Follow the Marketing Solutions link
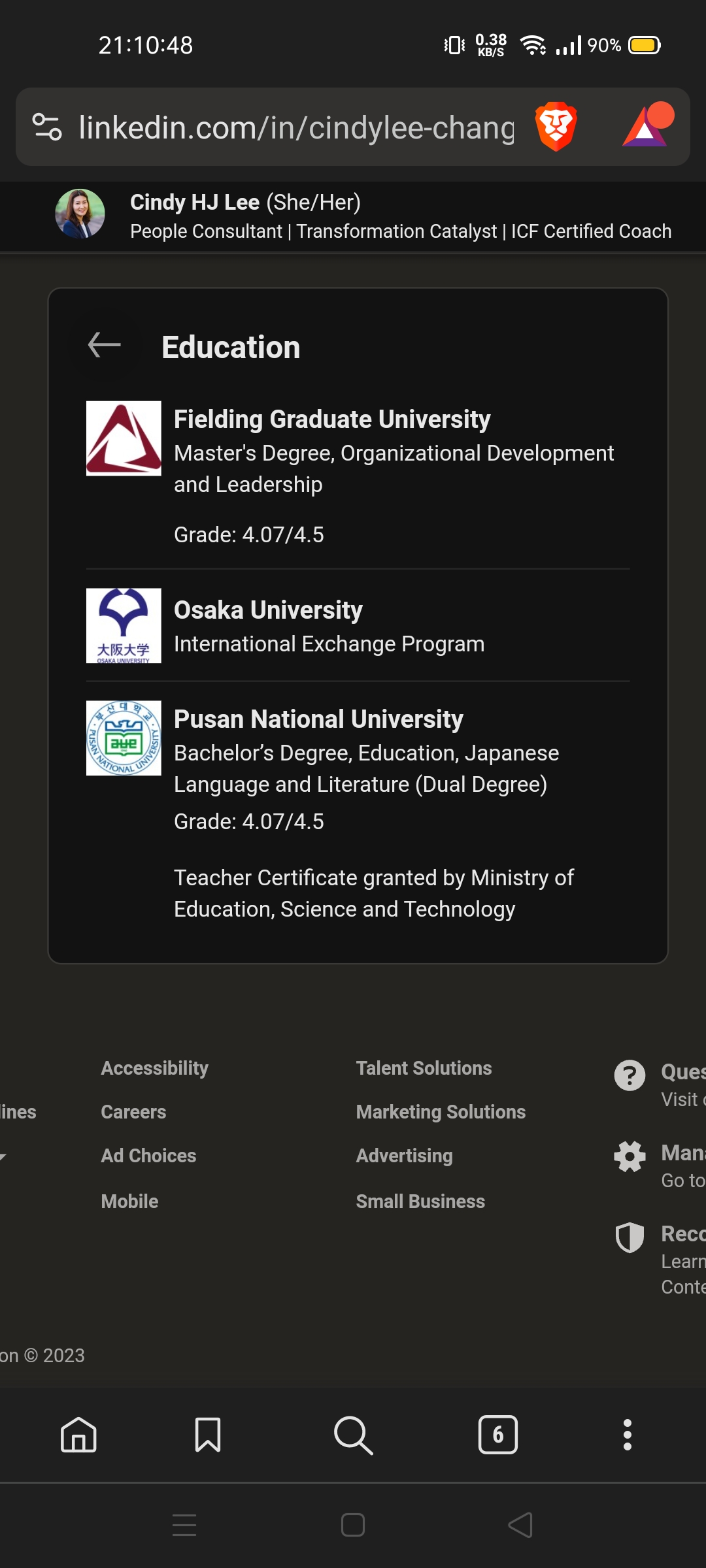 click(441, 1112)
